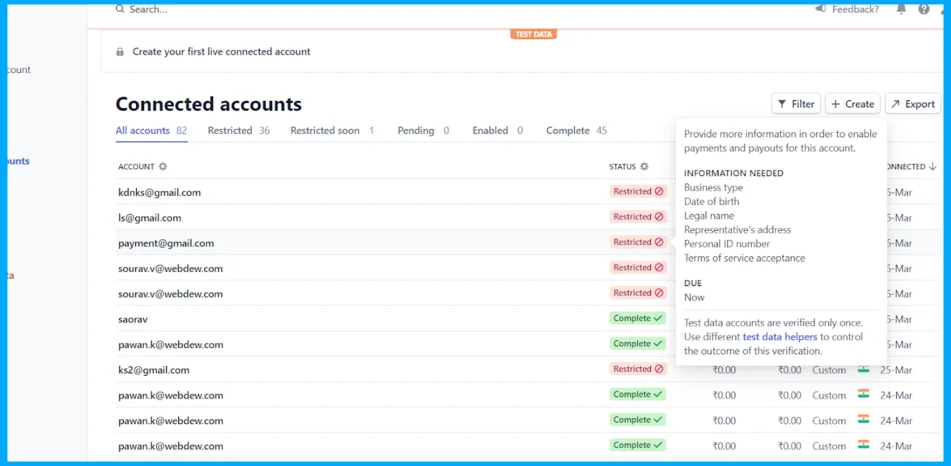Click the search magnifier icon
Image resolution: width=951 pixels, height=466 pixels.
(120, 9)
